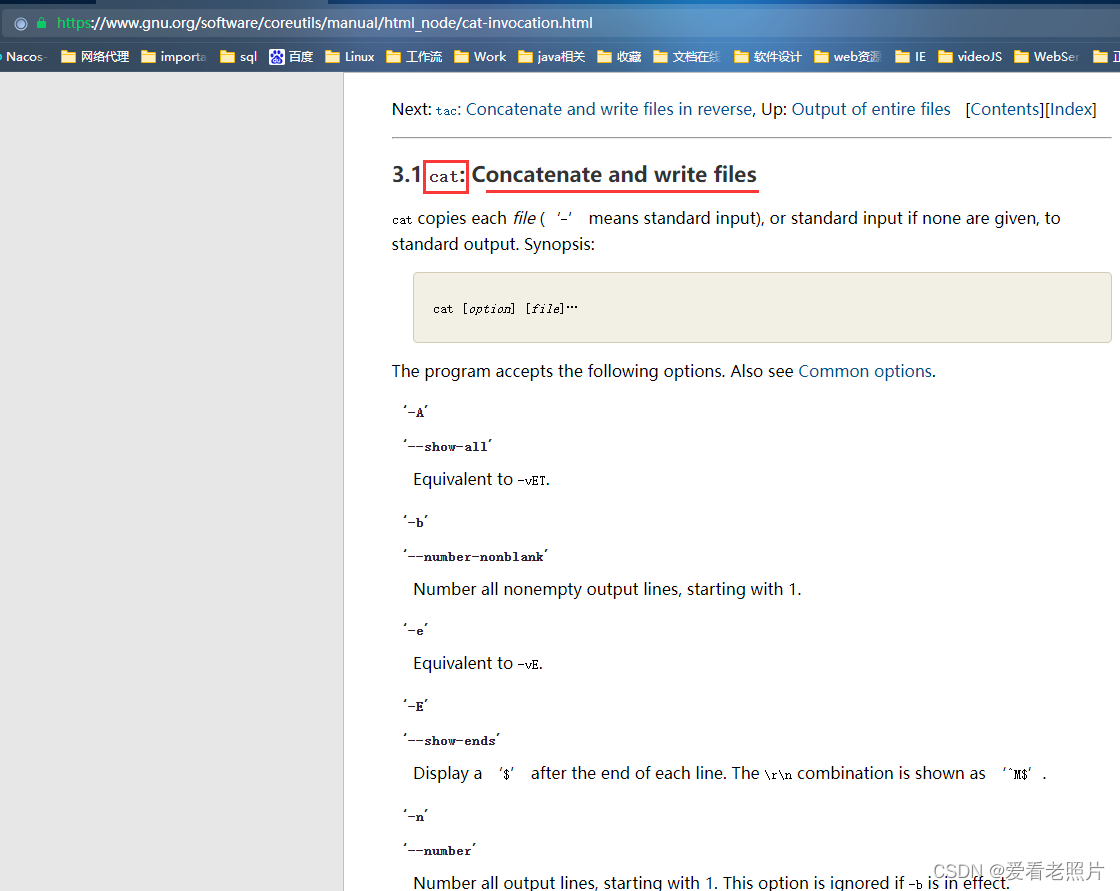Open the 工作流 bookmark folder
The image size is (1120, 891).
pyautogui.click(x=414, y=56)
